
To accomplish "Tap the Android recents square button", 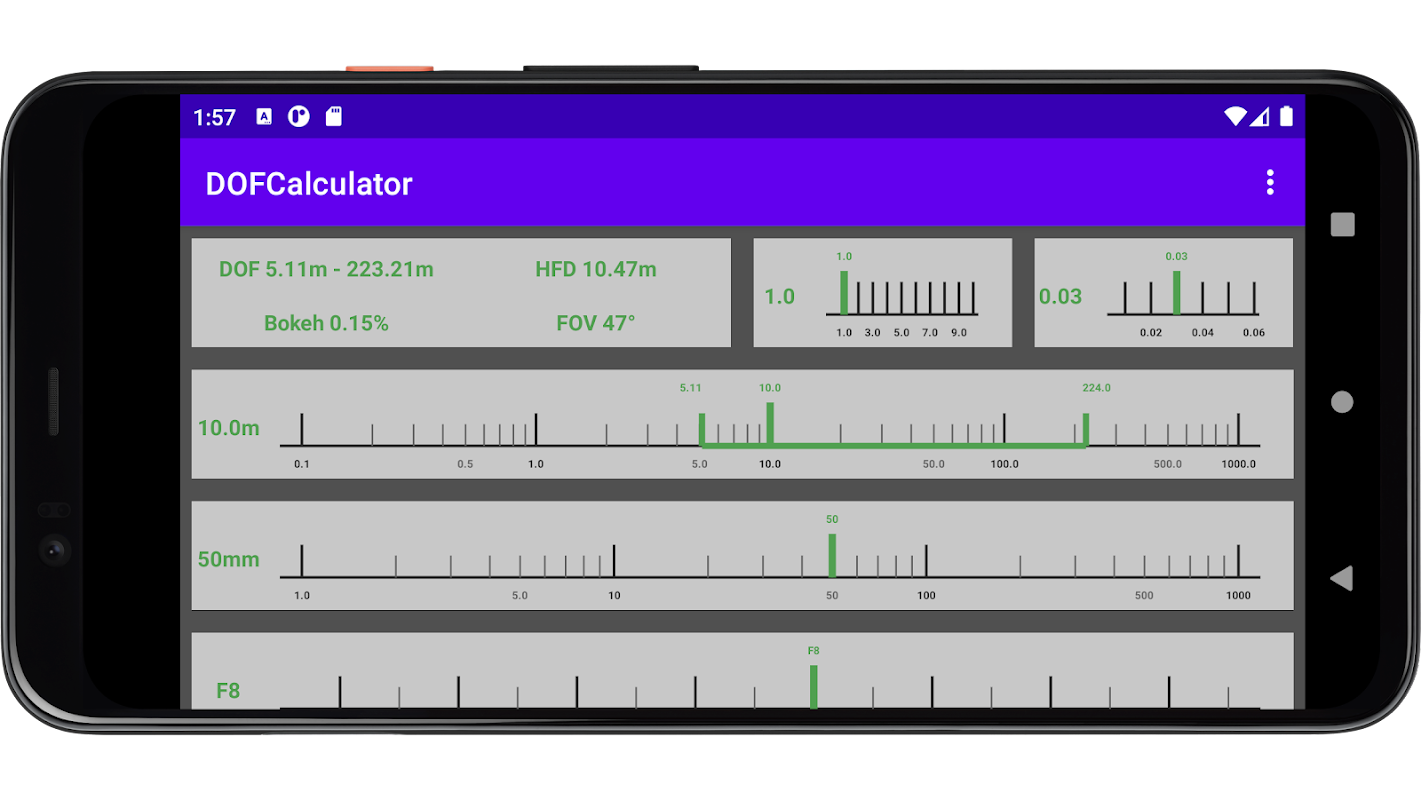I will tap(1342, 224).
